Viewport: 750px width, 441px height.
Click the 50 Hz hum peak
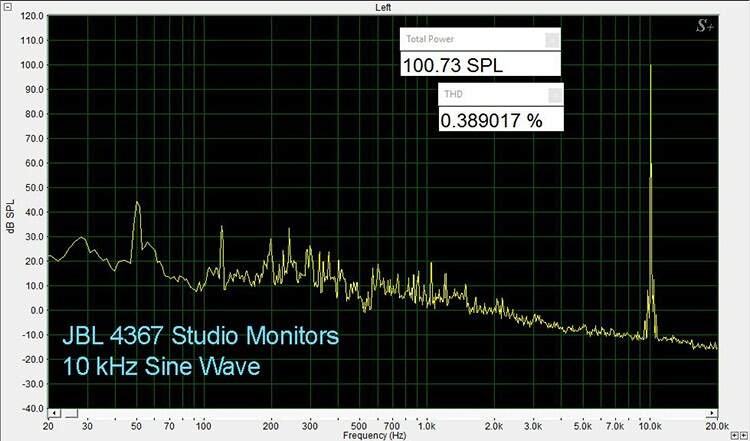137,203
